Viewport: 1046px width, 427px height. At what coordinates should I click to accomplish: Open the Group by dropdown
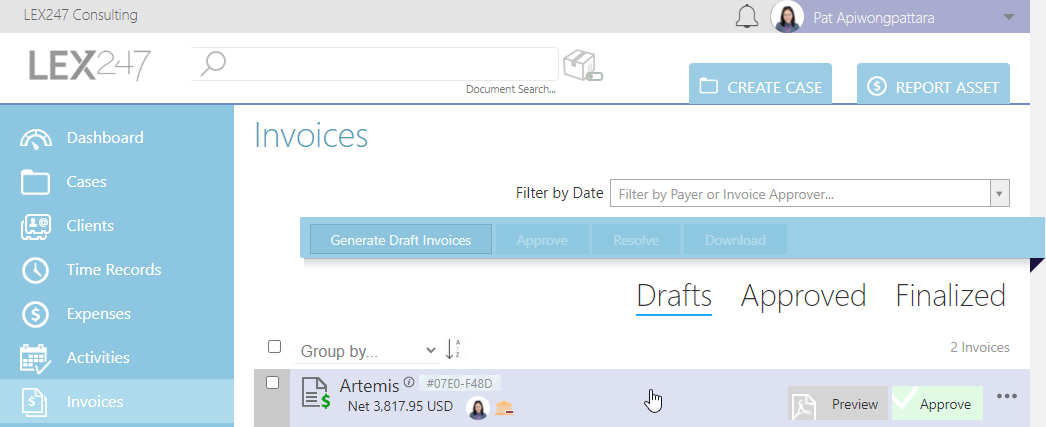pyautogui.click(x=366, y=351)
